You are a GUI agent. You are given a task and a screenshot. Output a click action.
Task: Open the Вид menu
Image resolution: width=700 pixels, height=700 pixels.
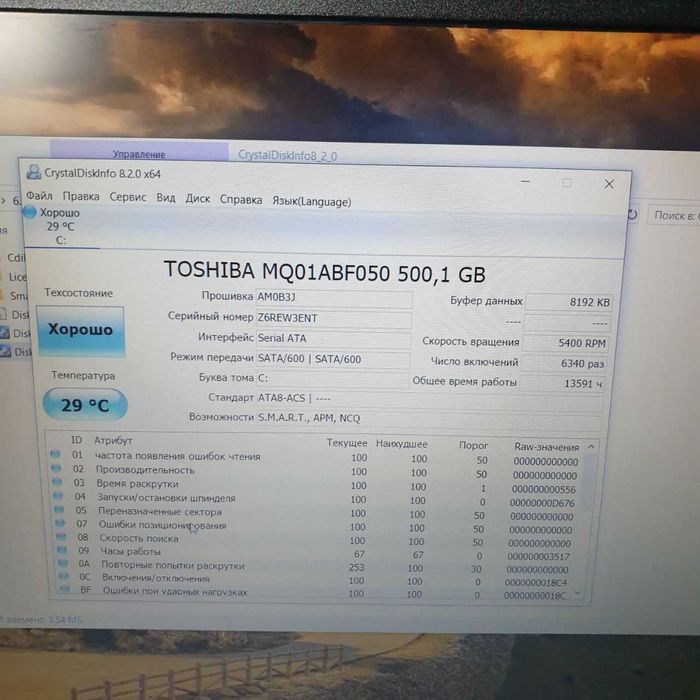click(166, 198)
